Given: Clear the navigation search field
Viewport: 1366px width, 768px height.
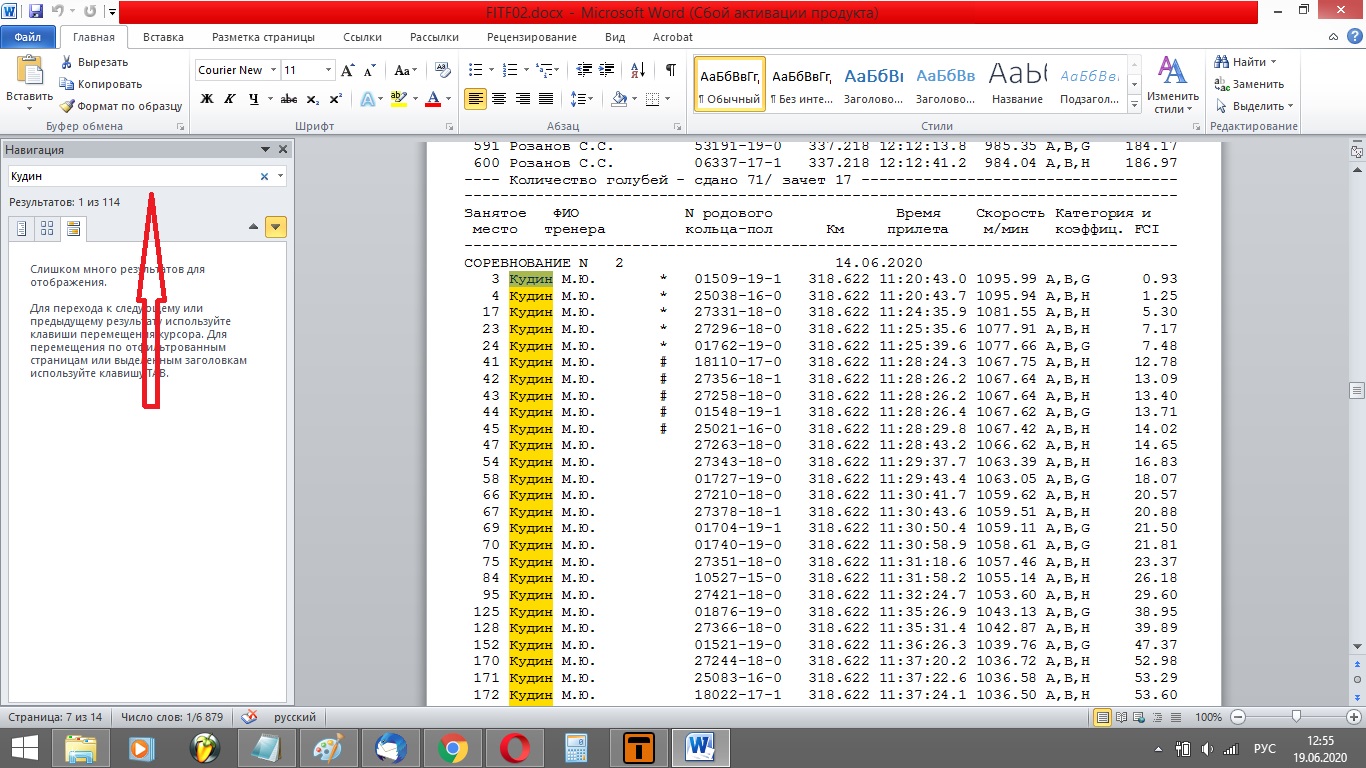Looking at the screenshot, I should click(264, 176).
